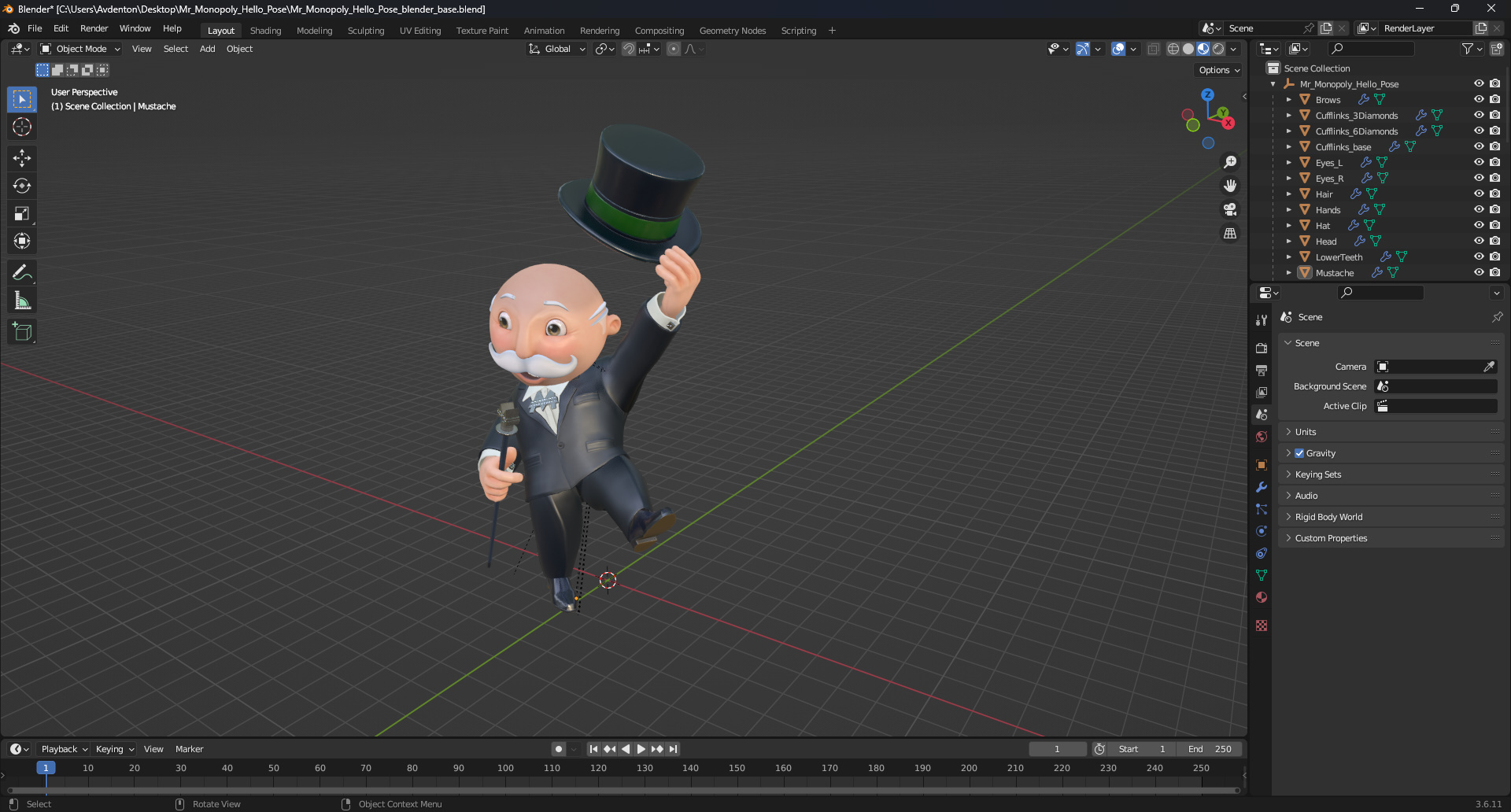Disable Hands object in renders
This screenshot has height=812, width=1511.
click(x=1494, y=209)
